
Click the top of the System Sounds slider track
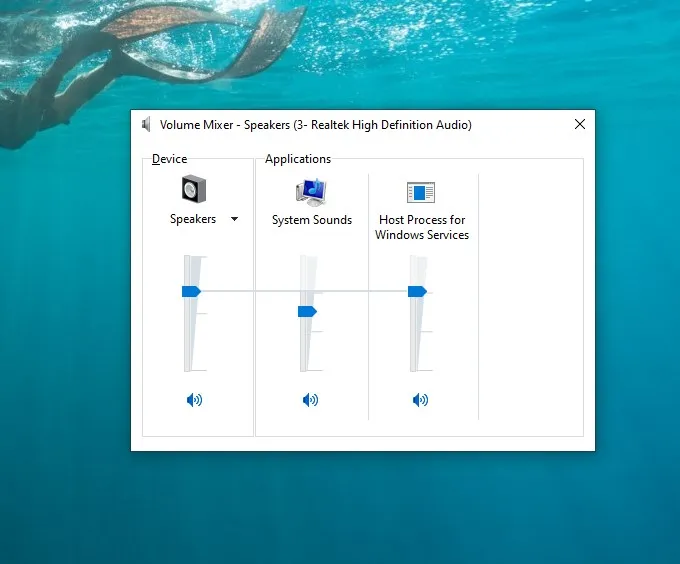(306, 261)
